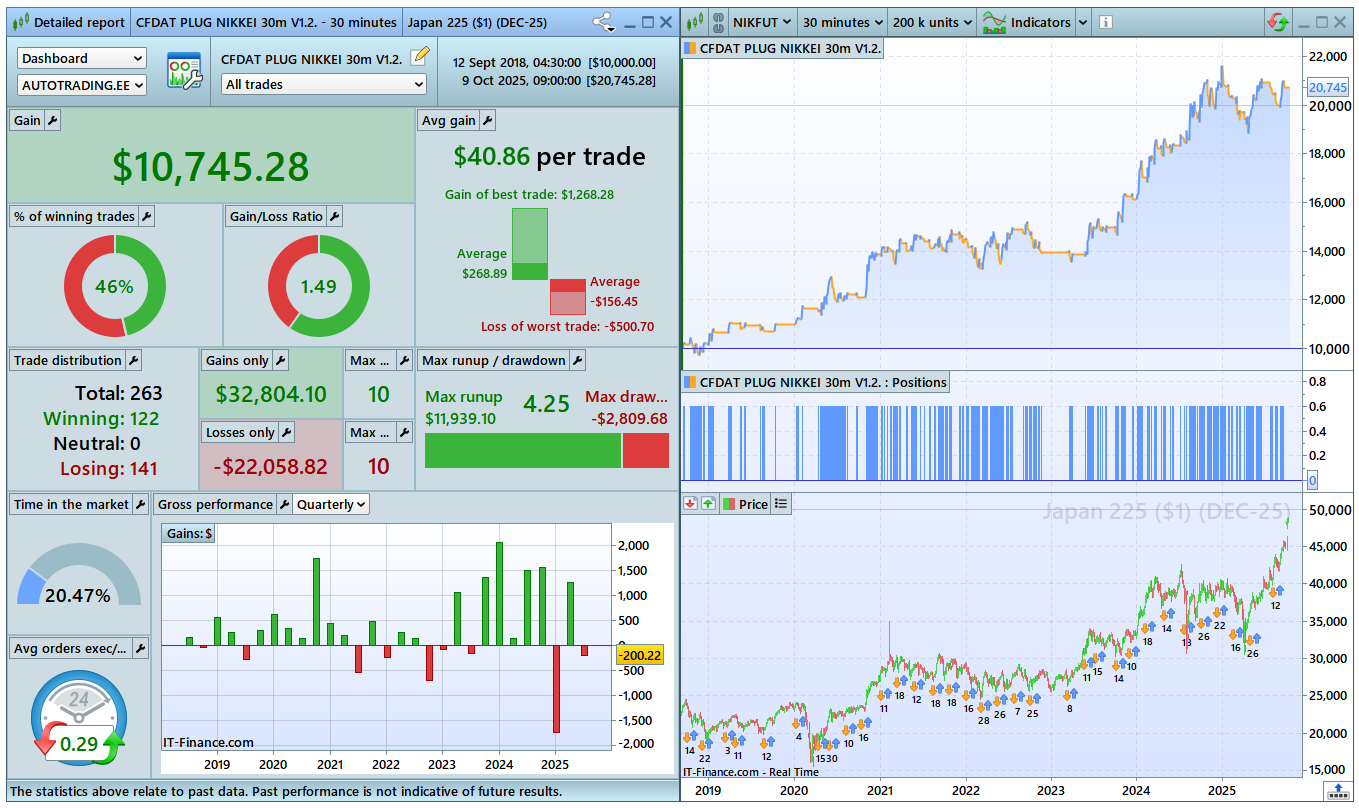
Task: Open the 30 minutes timeframe menu
Action: [x=842, y=22]
